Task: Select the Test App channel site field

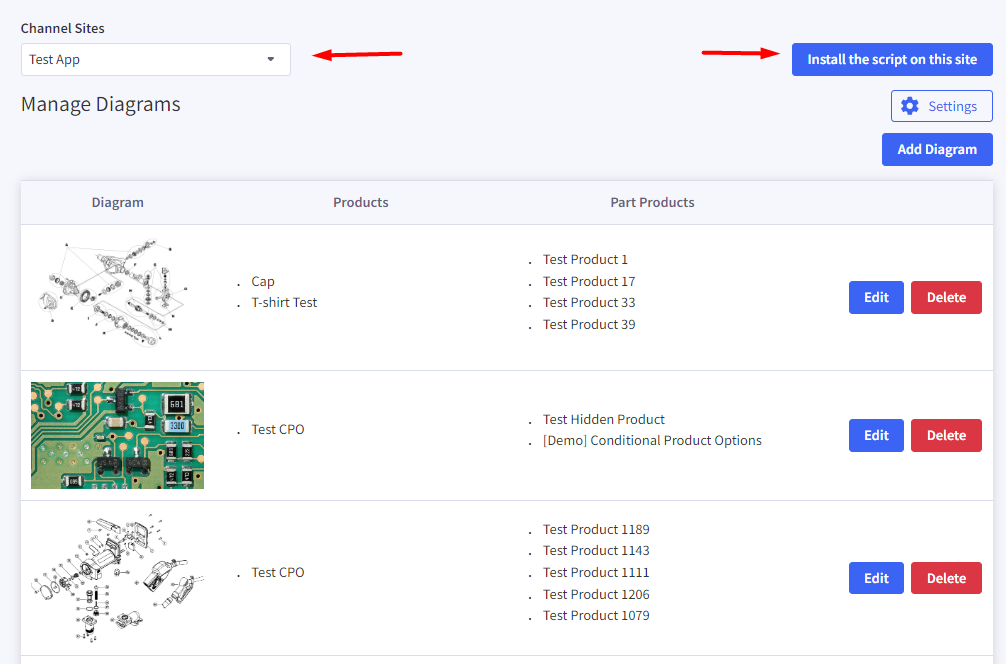Action: coord(140,60)
